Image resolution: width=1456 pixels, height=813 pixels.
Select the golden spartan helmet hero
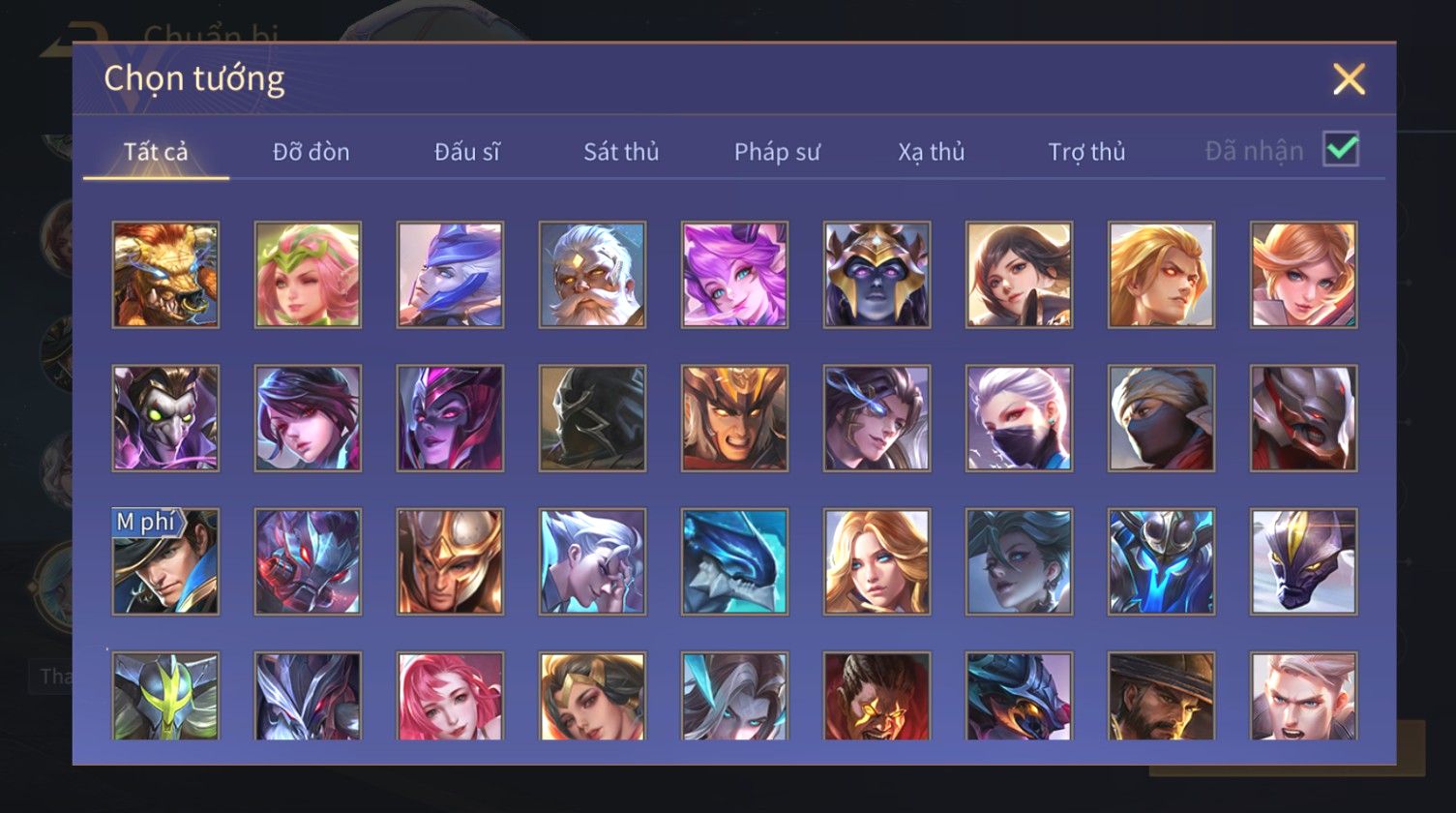450,561
